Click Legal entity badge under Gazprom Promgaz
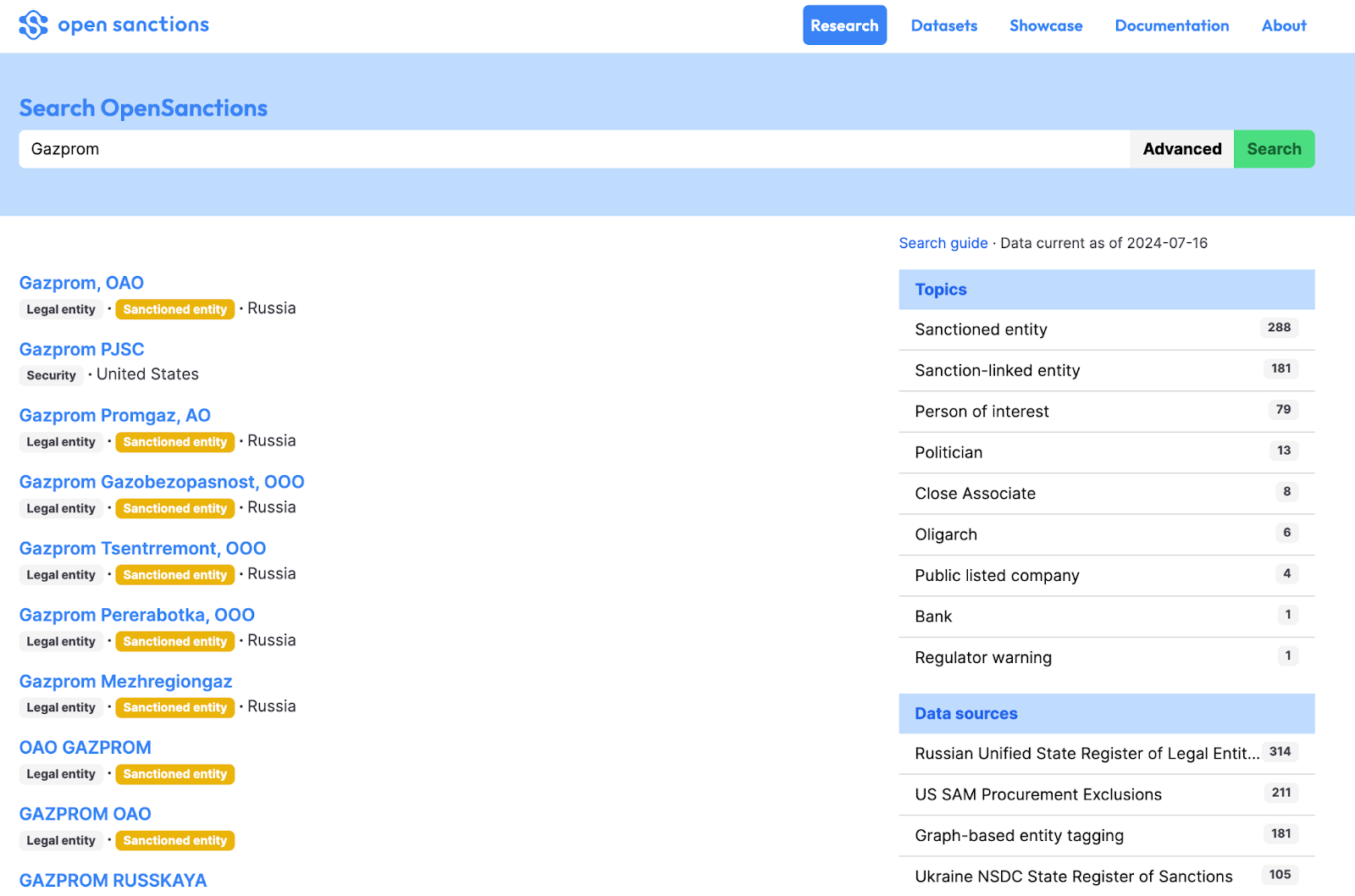Image resolution: width=1355 pixels, height=896 pixels. click(x=61, y=442)
